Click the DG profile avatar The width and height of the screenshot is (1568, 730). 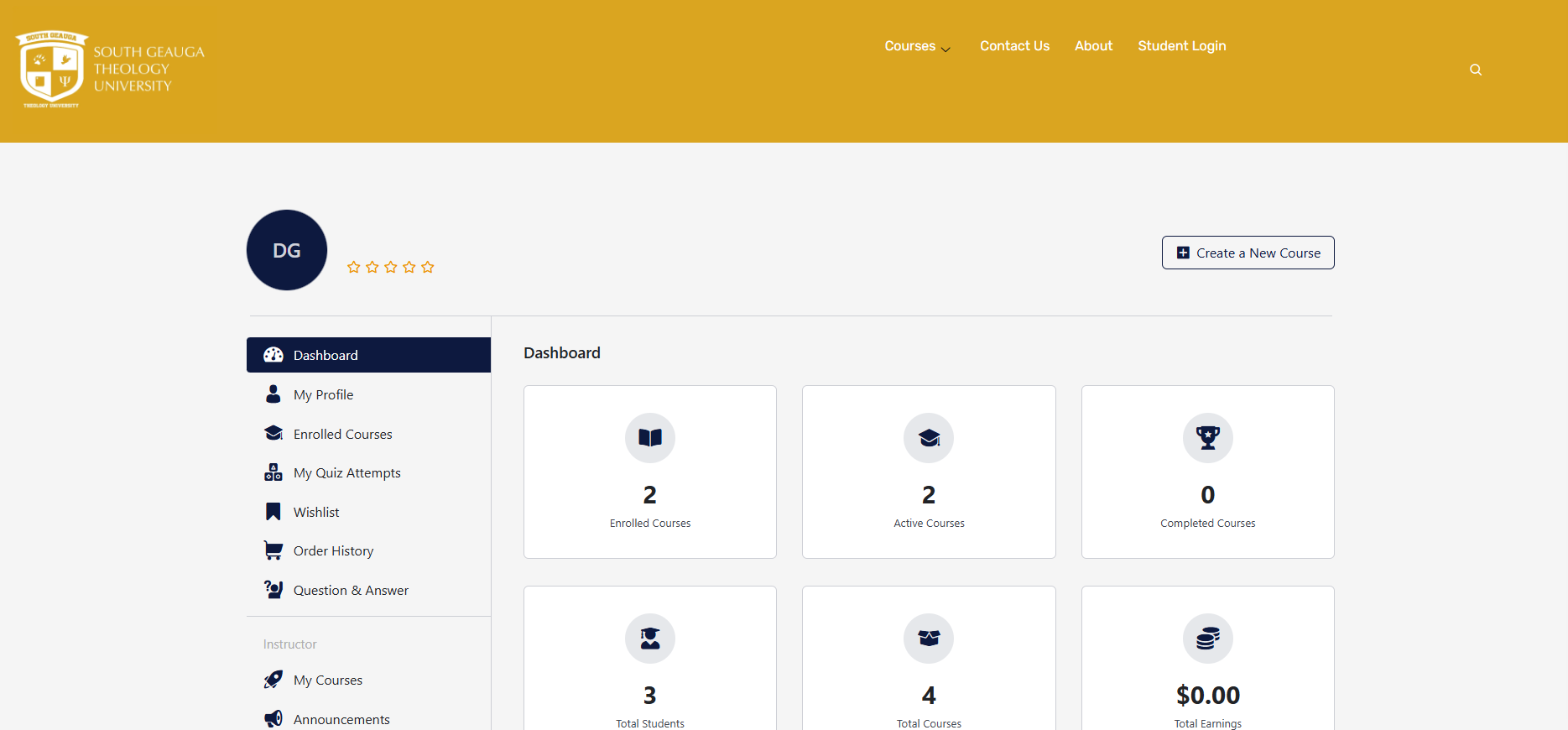click(287, 250)
